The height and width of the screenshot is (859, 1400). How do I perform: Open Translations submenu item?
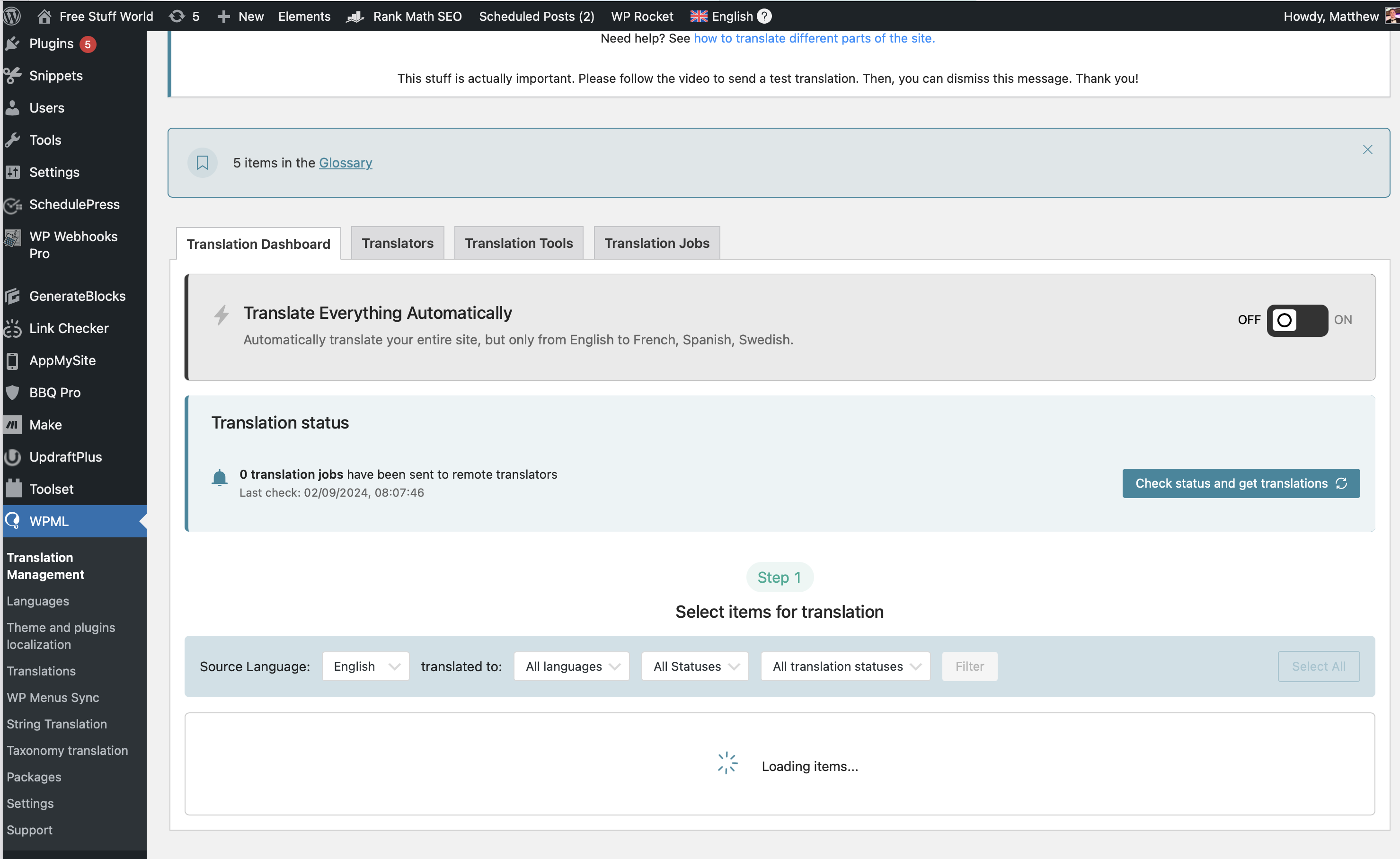pyautogui.click(x=41, y=670)
